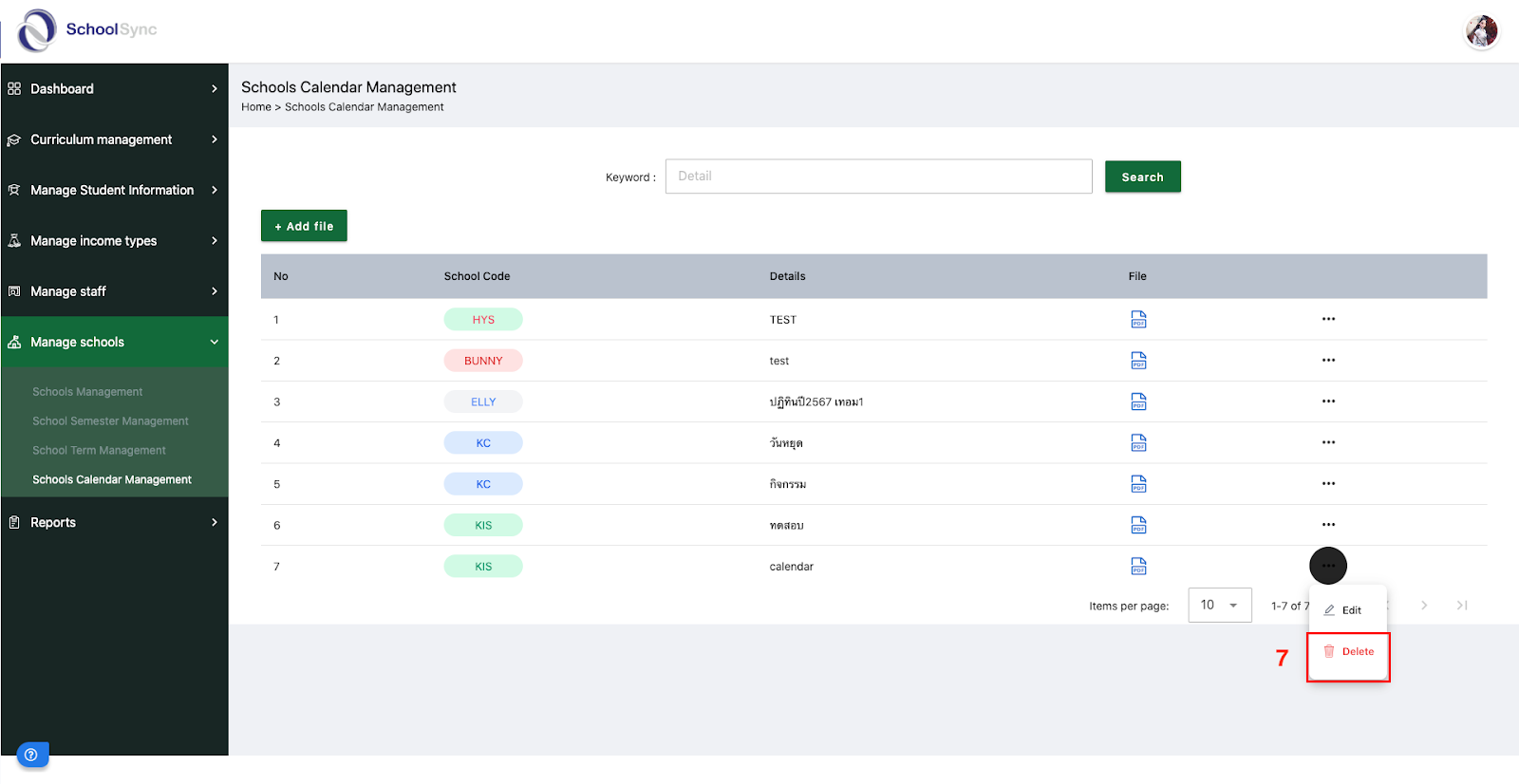
Task: Click the File column header
Action: tap(1137, 276)
